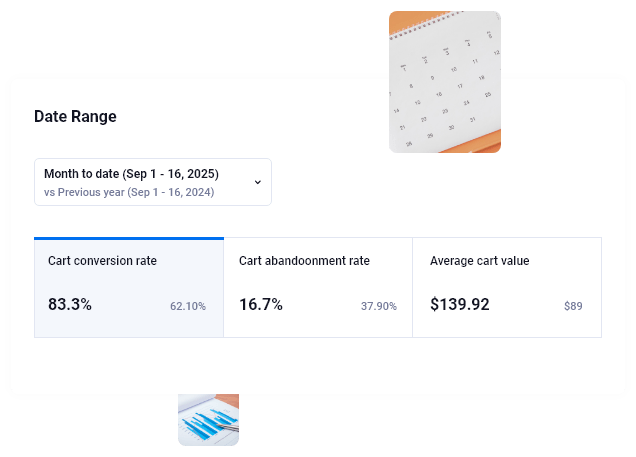Switch to Cart abandoonment rate tab
Image resolution: width=636 pixels, height=457 pixels.
[x=318, y=288]
